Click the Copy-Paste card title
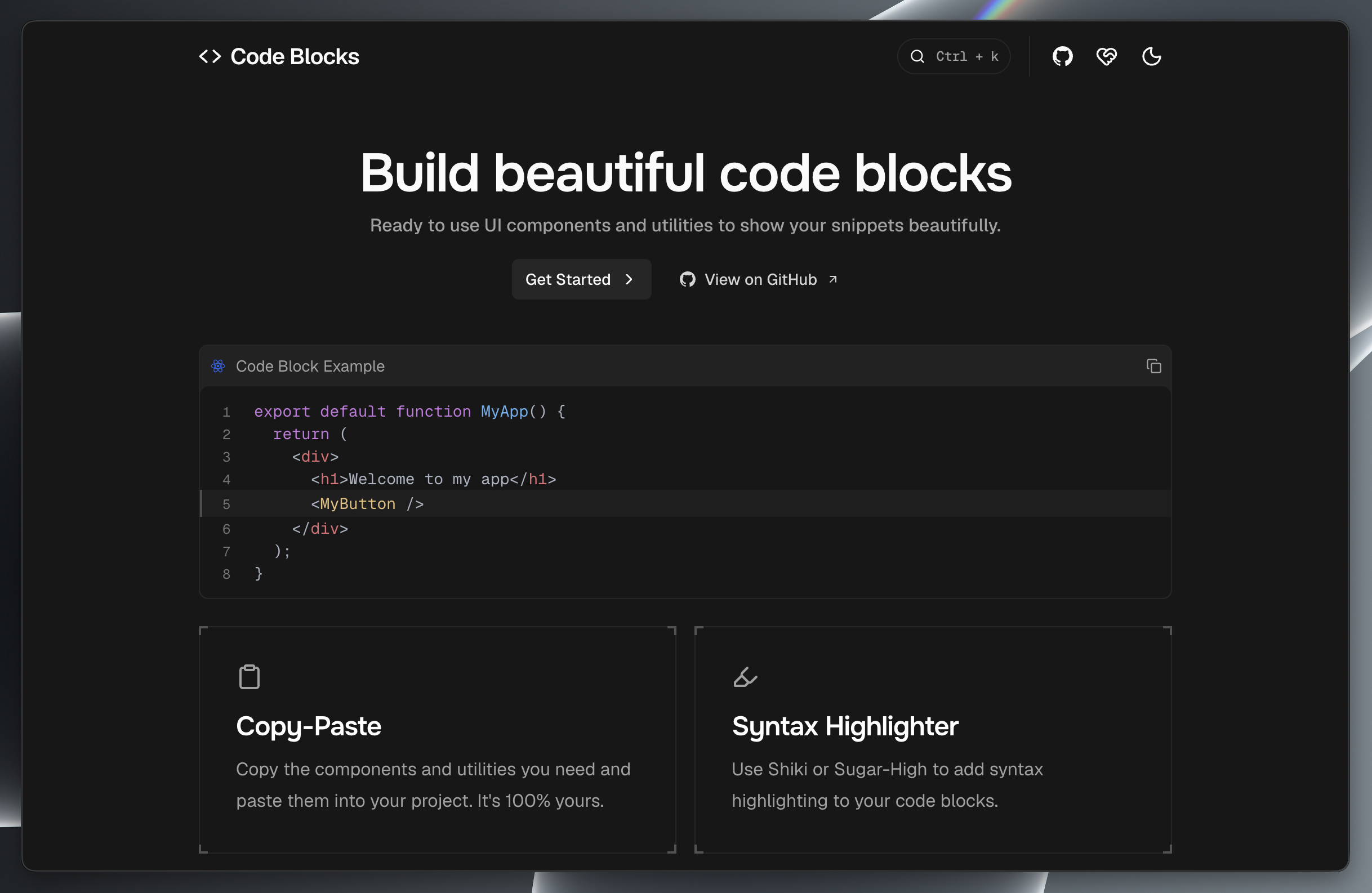 tap(309, 726)
